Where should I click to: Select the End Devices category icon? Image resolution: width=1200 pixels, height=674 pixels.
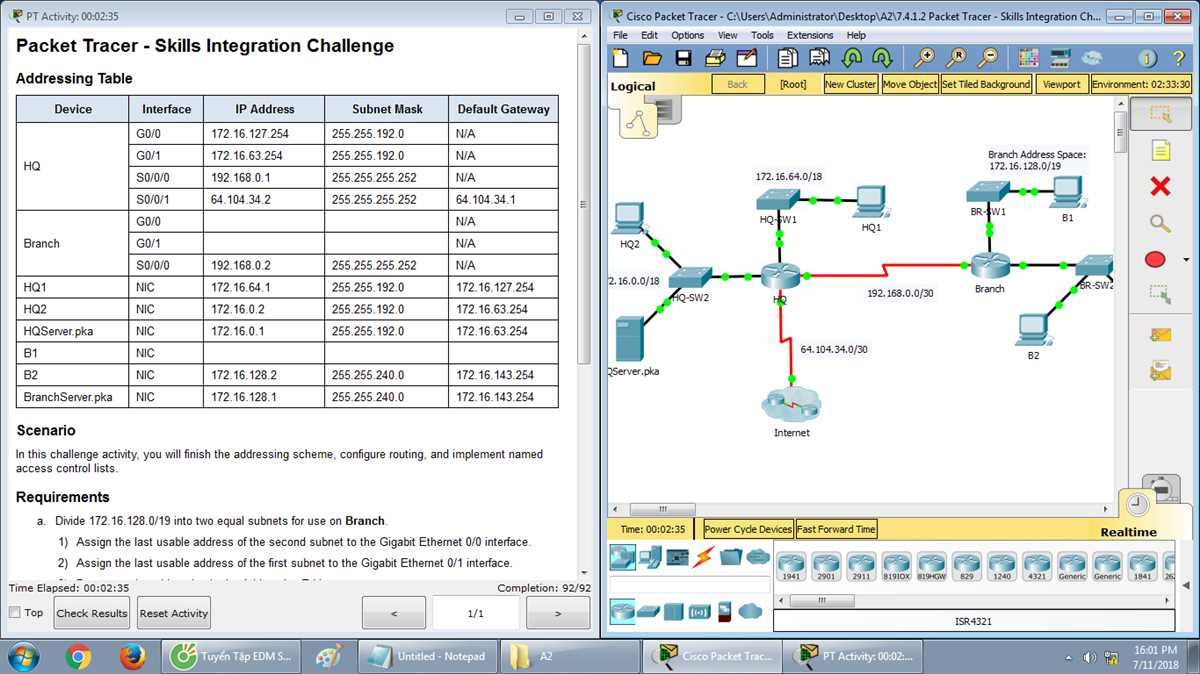[650, 557]
